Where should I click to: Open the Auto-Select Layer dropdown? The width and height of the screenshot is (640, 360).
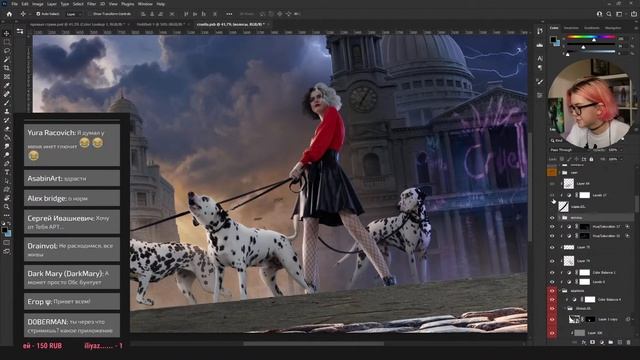pos(73,14)
